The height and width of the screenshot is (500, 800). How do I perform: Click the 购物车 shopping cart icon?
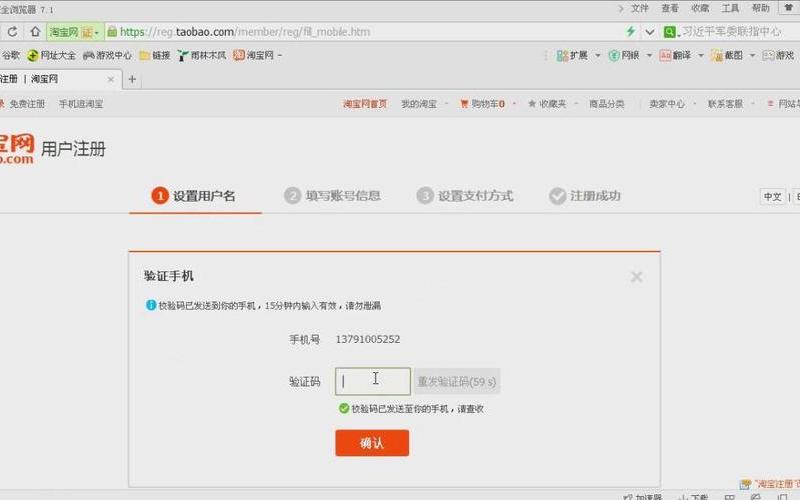coord(464,104)
